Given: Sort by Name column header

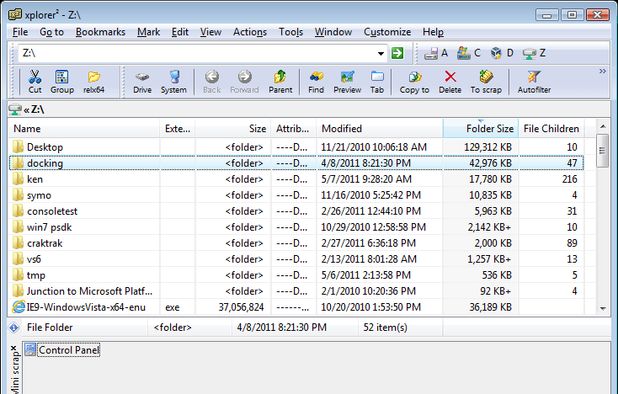Looking at the screenshot, I should (84, 128).
